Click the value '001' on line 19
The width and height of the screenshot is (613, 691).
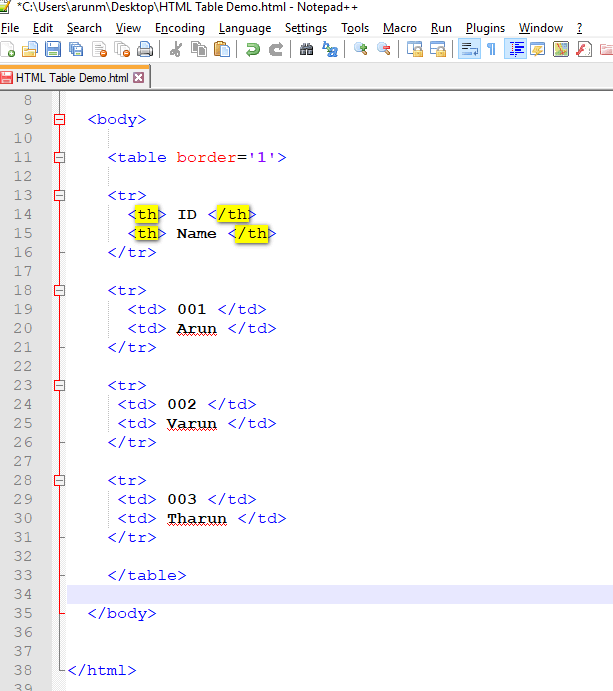tap(192, 309)
